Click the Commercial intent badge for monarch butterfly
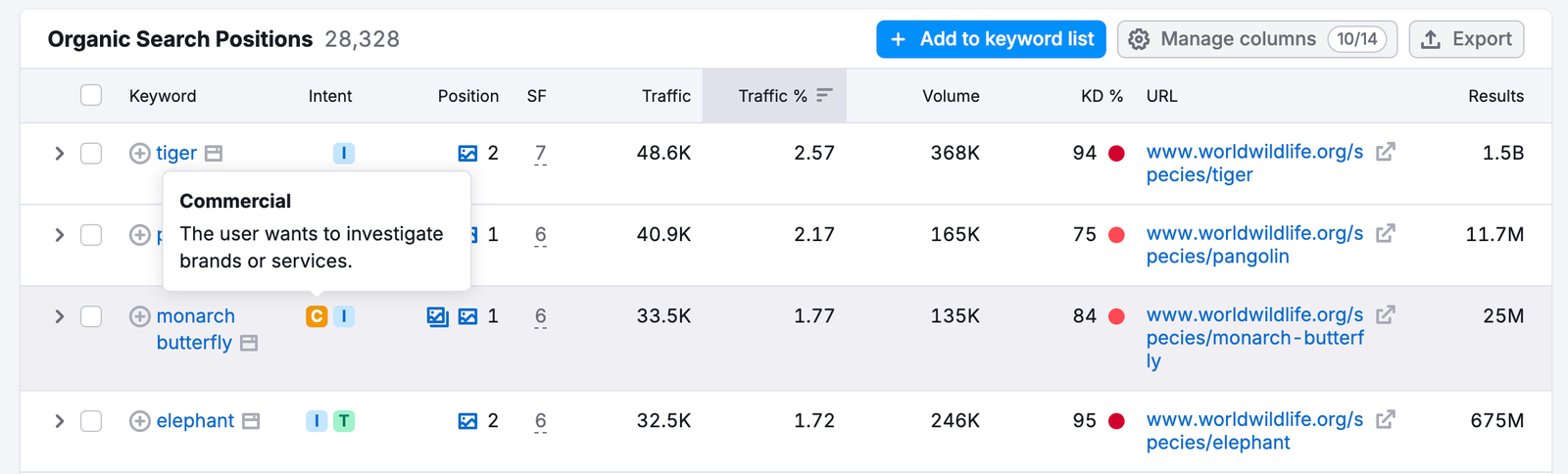 [x=316, y=316]
